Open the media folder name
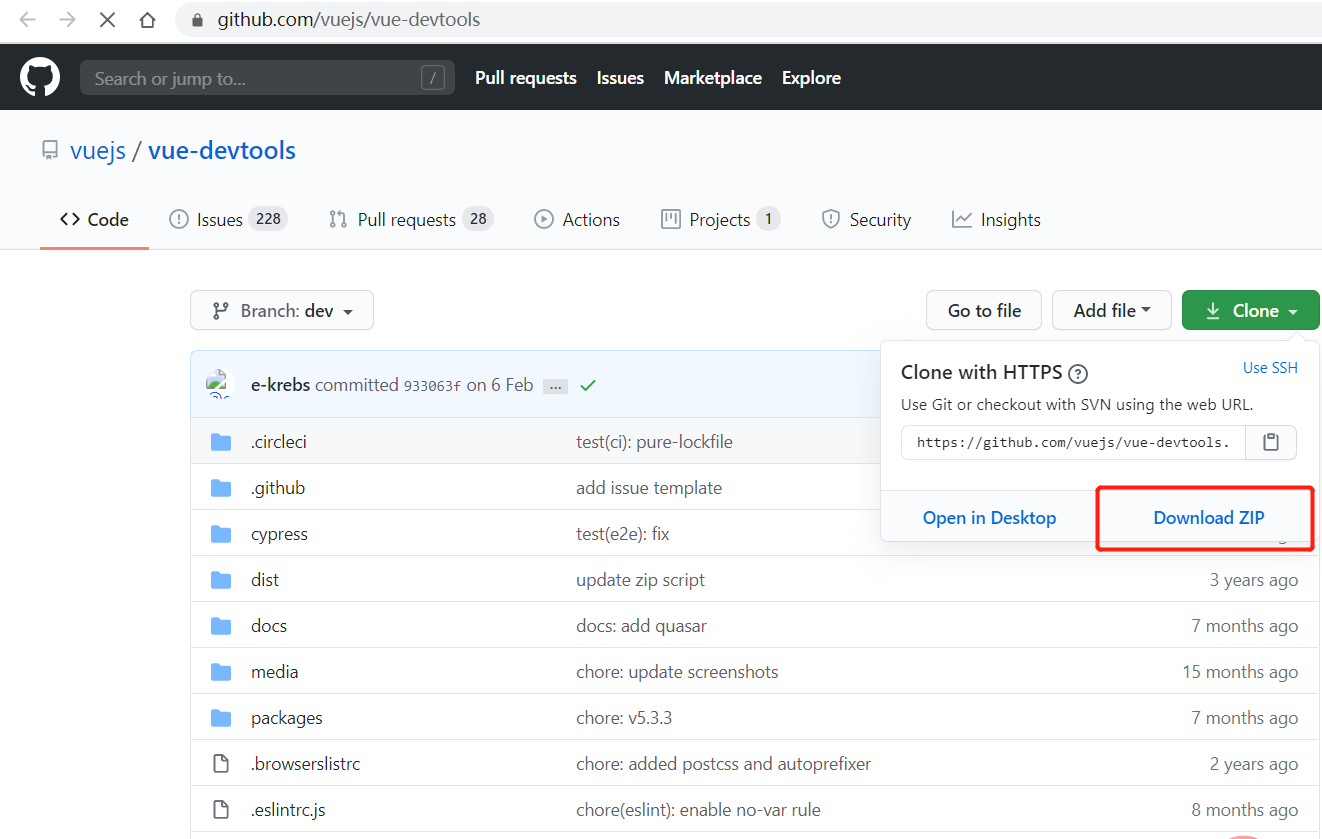 274,672
